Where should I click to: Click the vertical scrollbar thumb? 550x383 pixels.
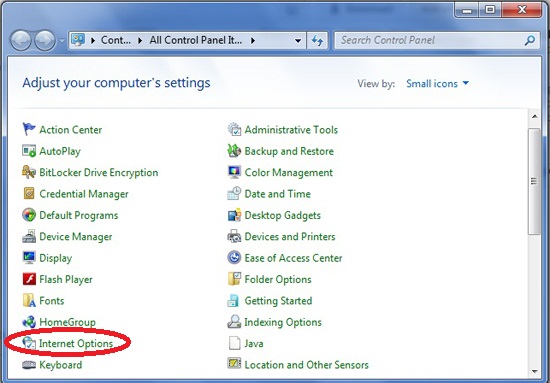[x=534, y=181]
